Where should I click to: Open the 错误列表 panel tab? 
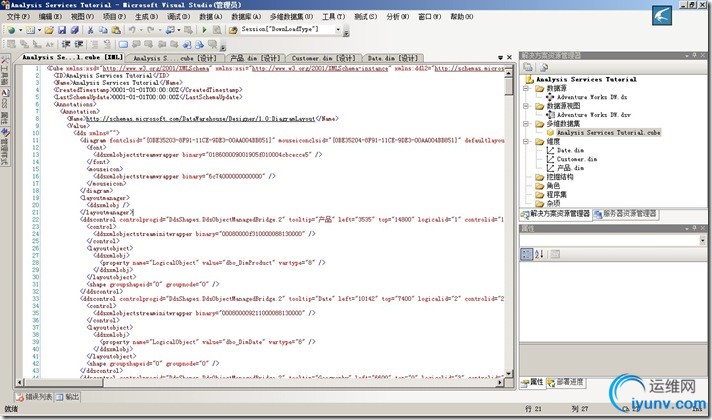pos(35,397)
